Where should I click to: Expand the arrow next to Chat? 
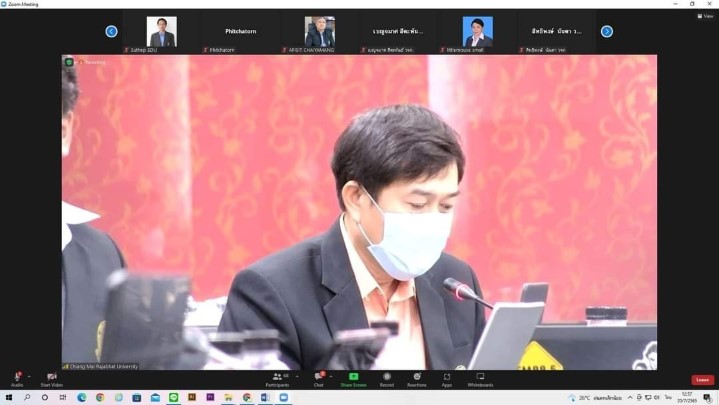tap(331, 377)
